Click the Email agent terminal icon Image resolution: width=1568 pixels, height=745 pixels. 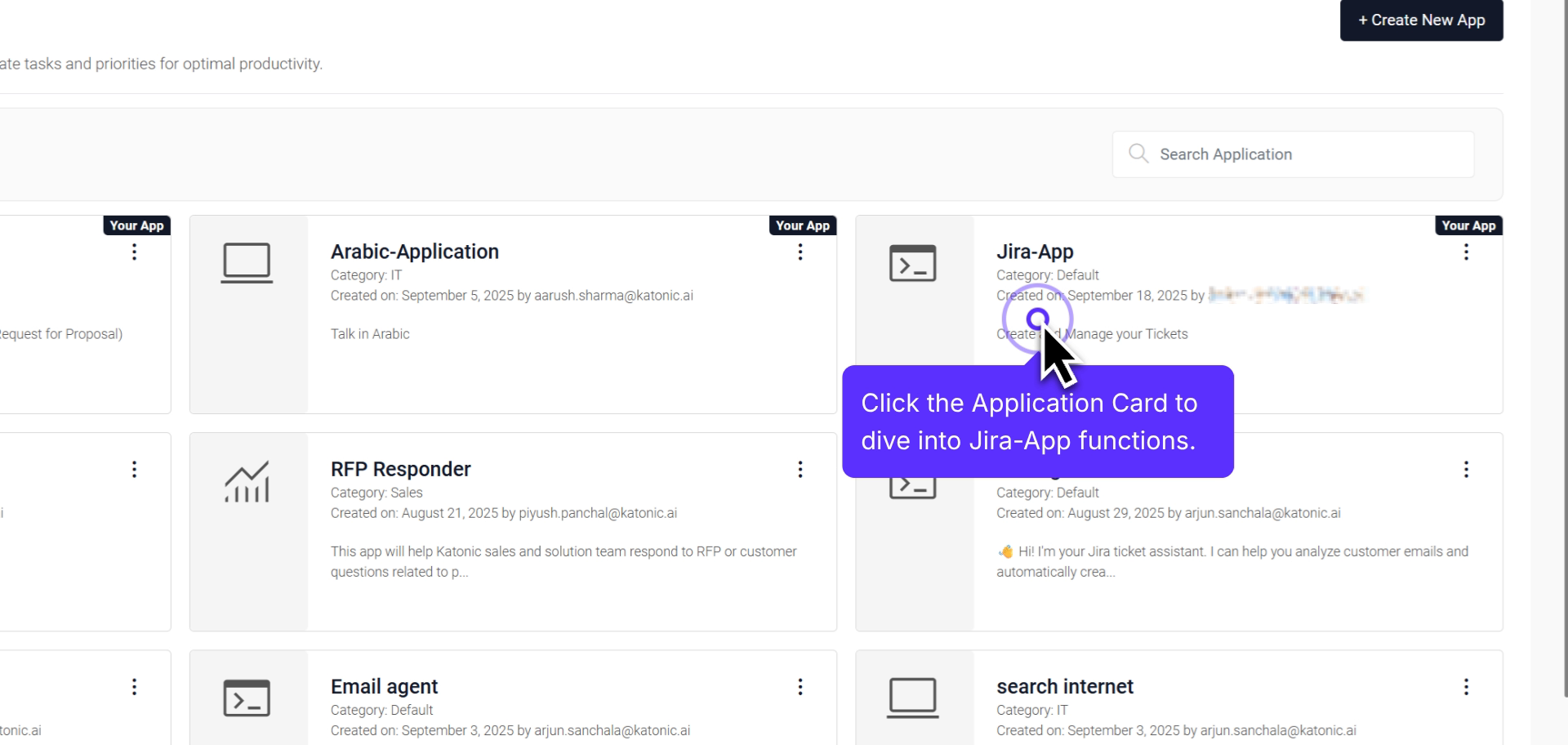pos(247,698)
